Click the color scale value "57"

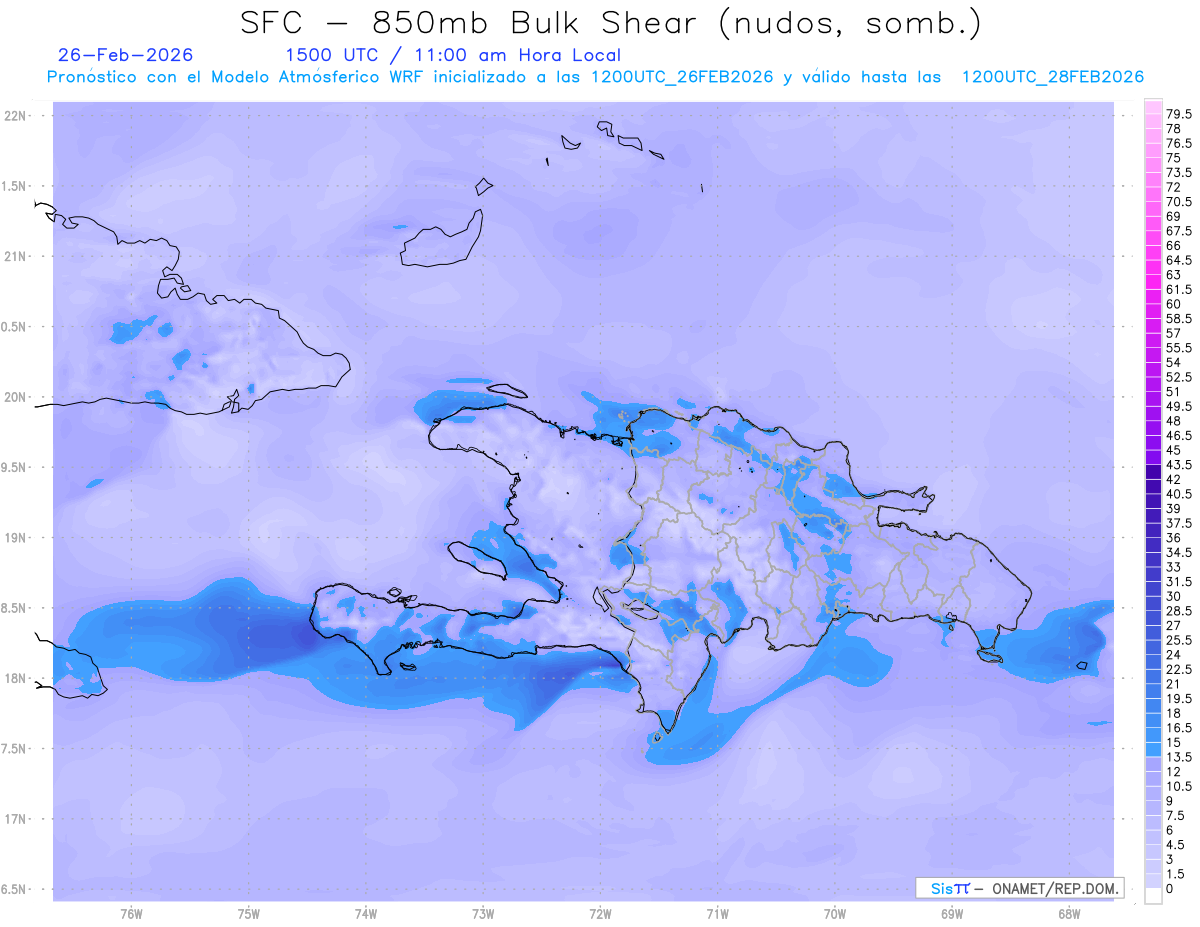point(1174,333)
